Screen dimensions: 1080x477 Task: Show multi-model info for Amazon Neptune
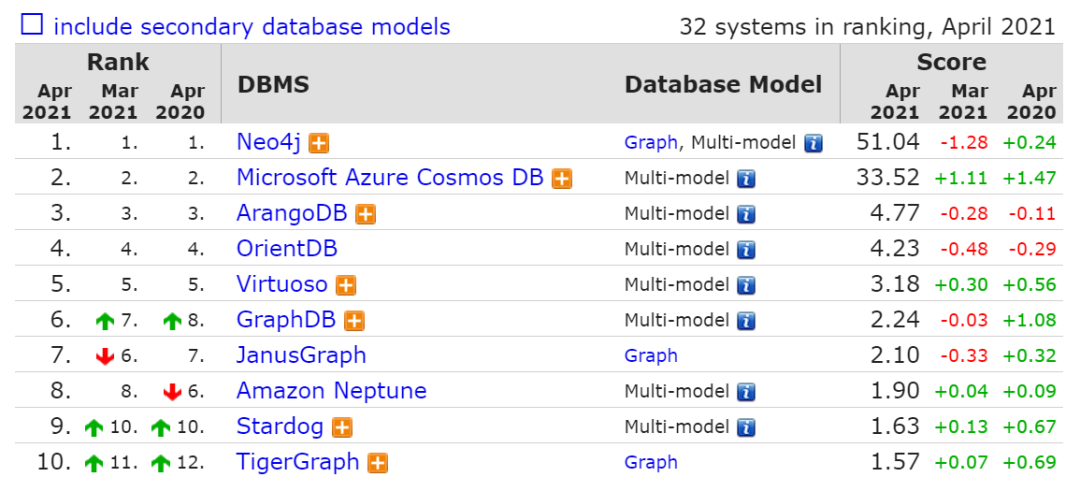(x=746, y=392)
